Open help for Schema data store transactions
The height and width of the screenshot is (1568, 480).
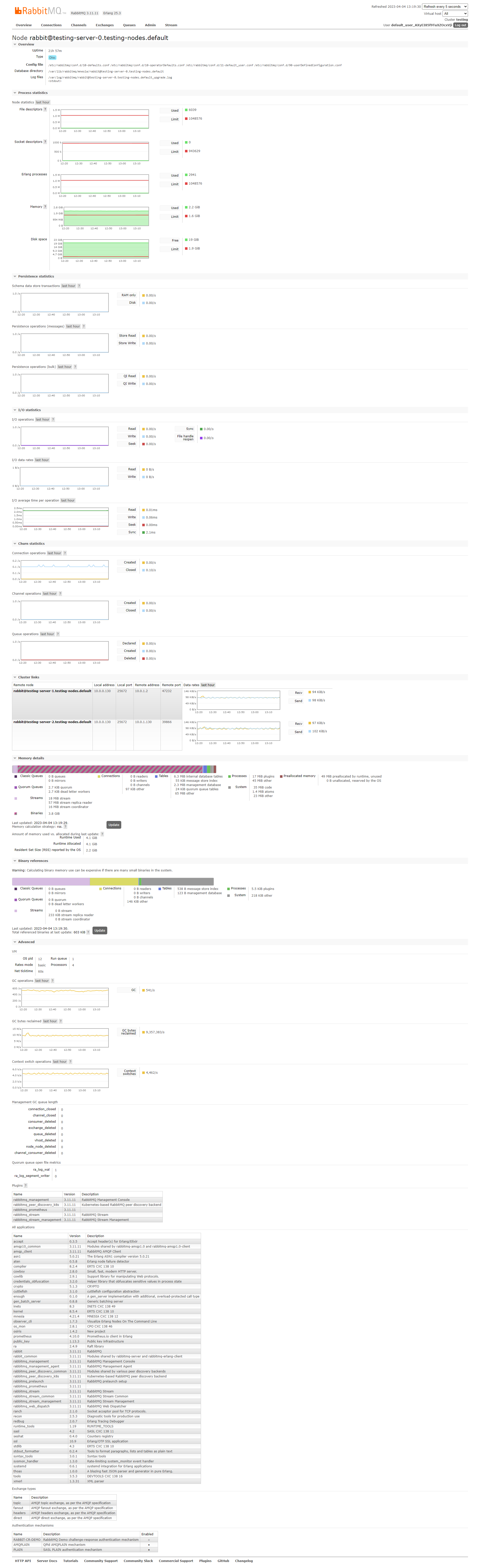pyautogui.click(x=79, y=286)
